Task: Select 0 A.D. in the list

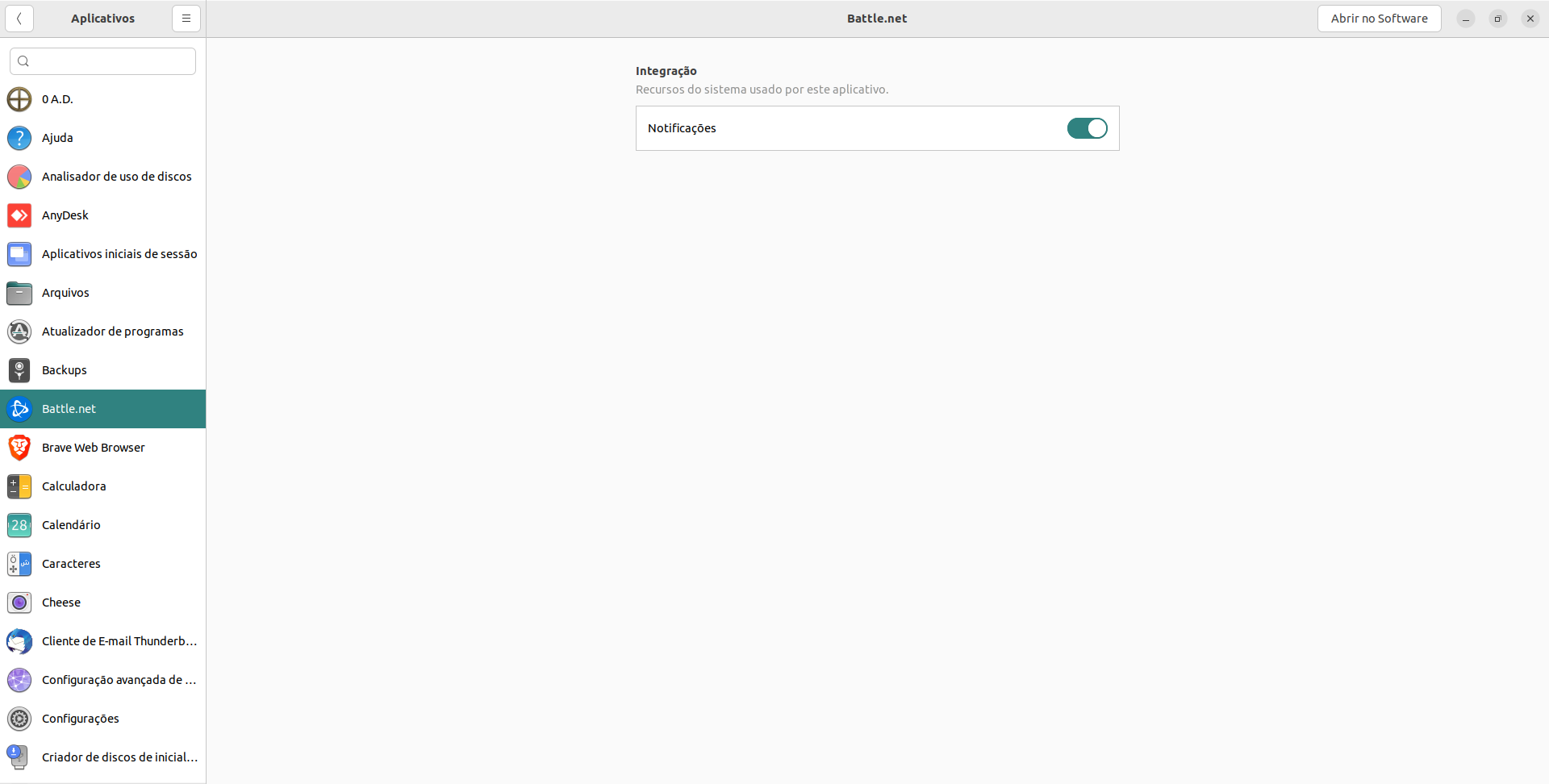Action: point(103,99)
